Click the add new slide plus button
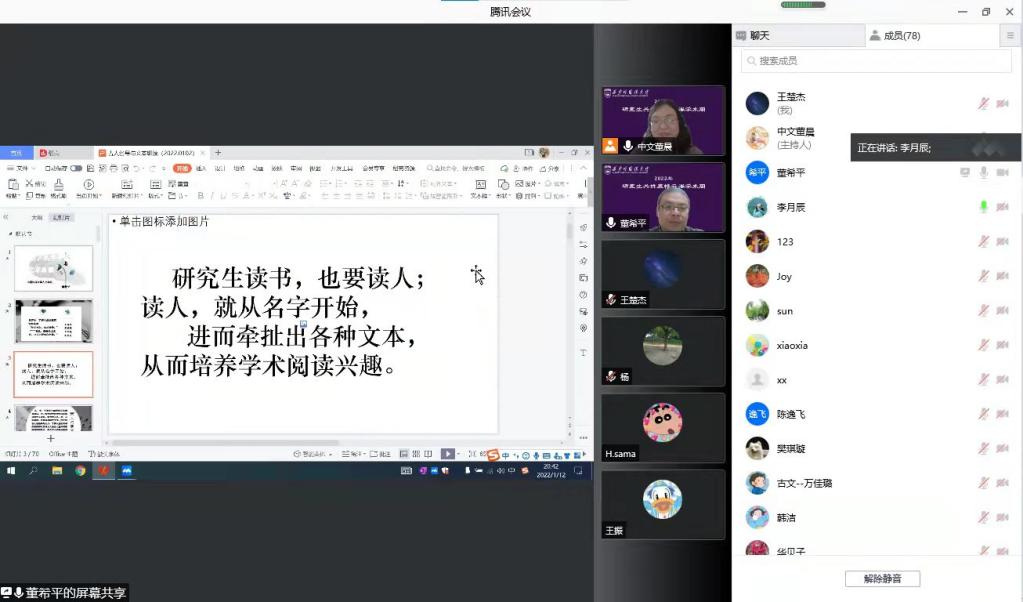Image resolution: width=1023 pixels, height=602 pixels. tap(50, 438)
